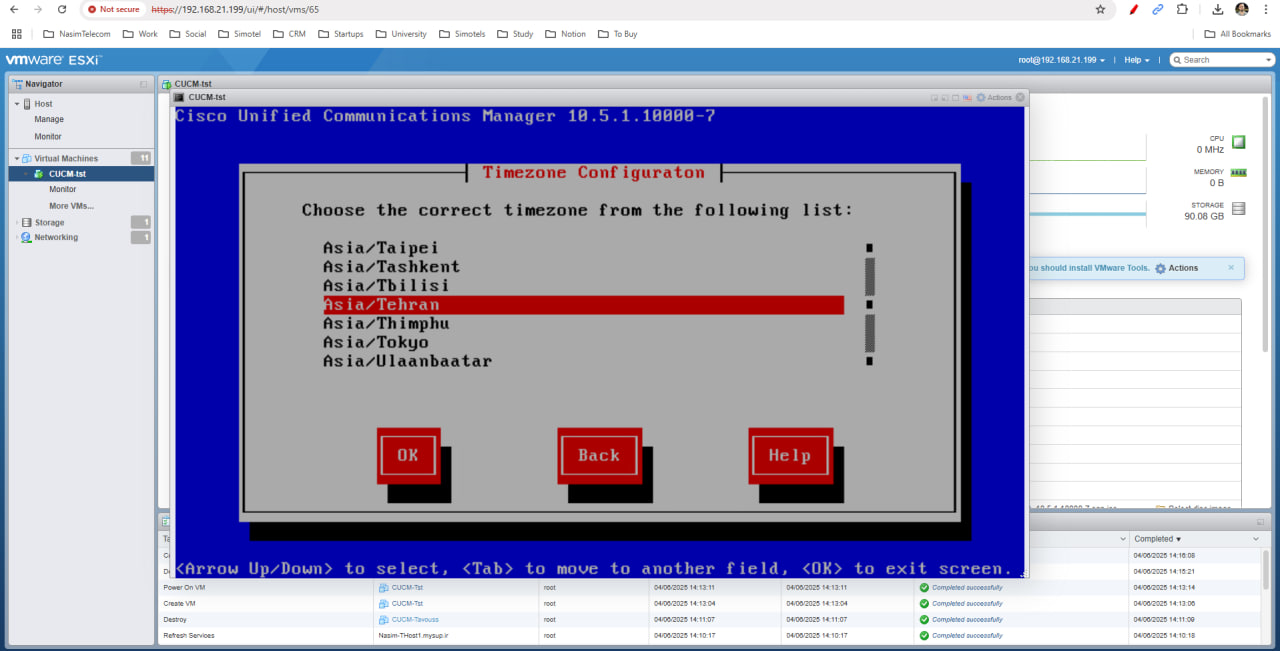Expand the Storage tree node arrow
1280x651 pixels.
[17, 222]
